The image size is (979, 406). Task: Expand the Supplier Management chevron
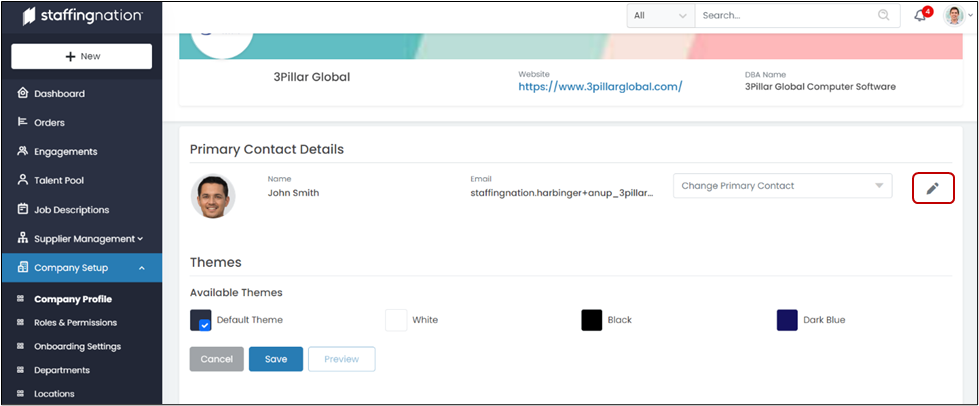(140, 239)
